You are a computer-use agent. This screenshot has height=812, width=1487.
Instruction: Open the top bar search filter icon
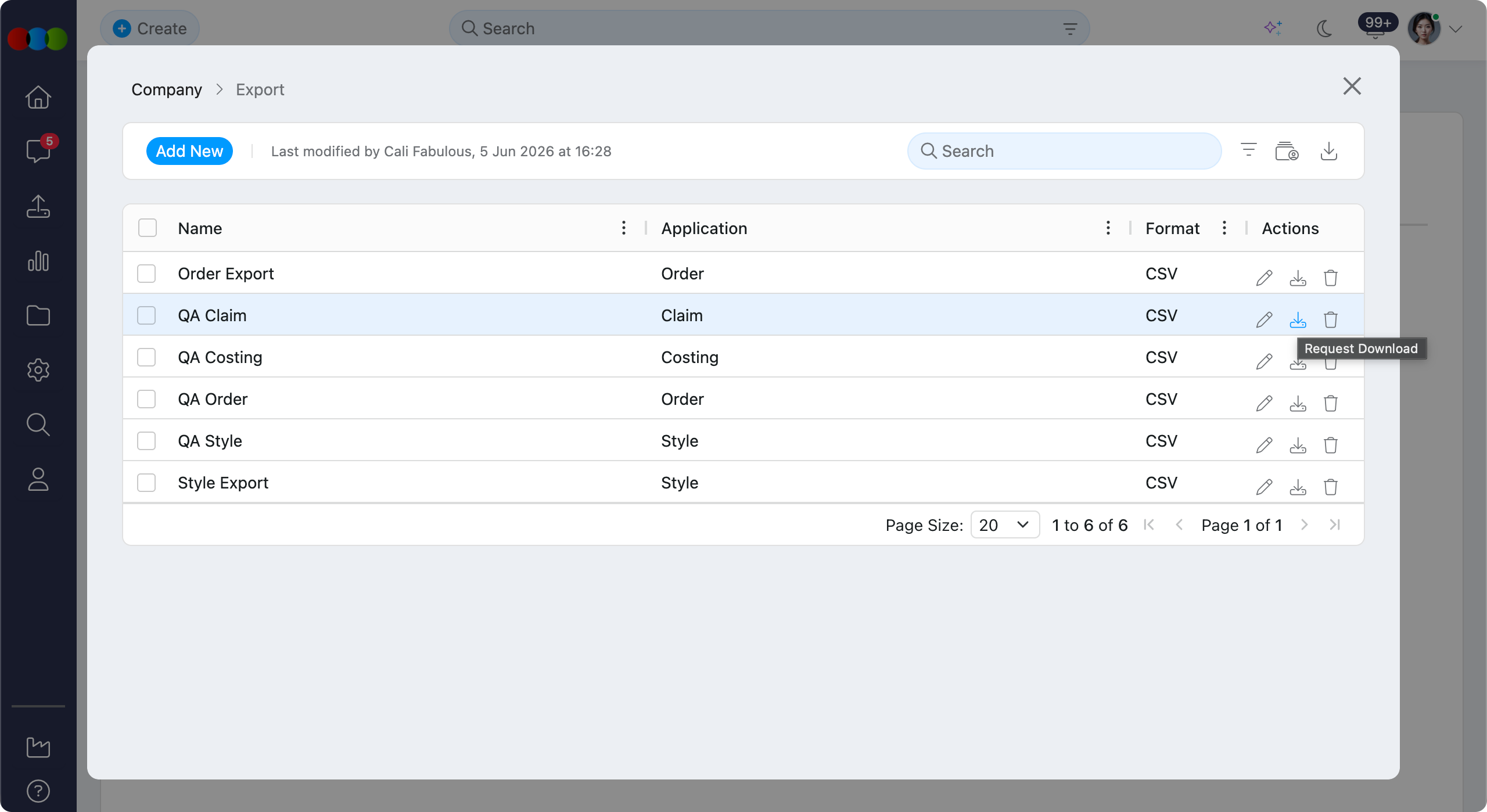[x=1070, y=28]
